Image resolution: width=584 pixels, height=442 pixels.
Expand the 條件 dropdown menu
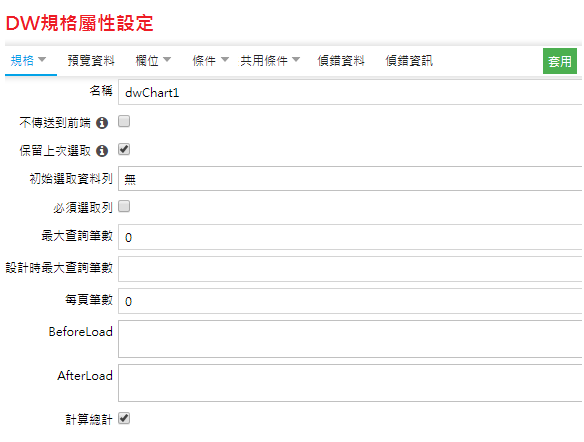click(210, 61)
